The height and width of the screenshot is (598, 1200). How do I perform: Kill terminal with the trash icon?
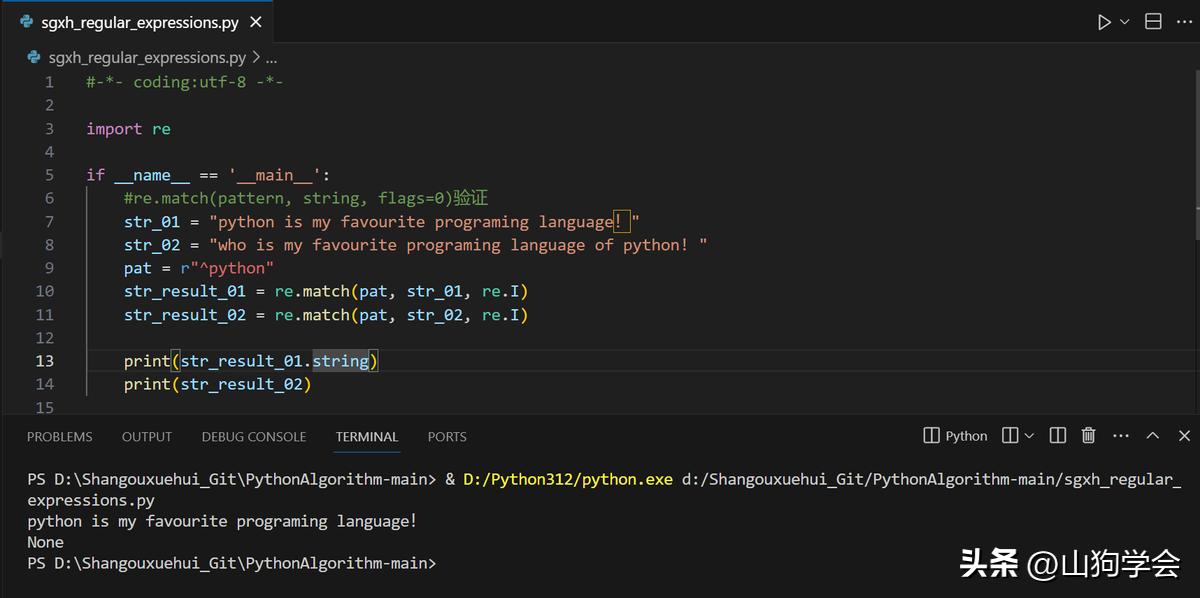1089,436
